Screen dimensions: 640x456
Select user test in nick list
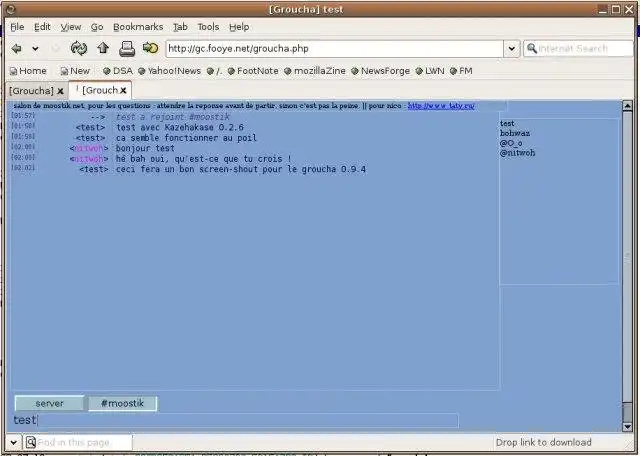pyautogui.click(x=507, y=123)
